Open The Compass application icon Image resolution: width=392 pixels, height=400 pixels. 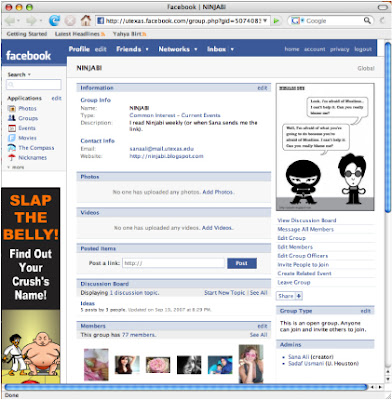coord(12,148)
